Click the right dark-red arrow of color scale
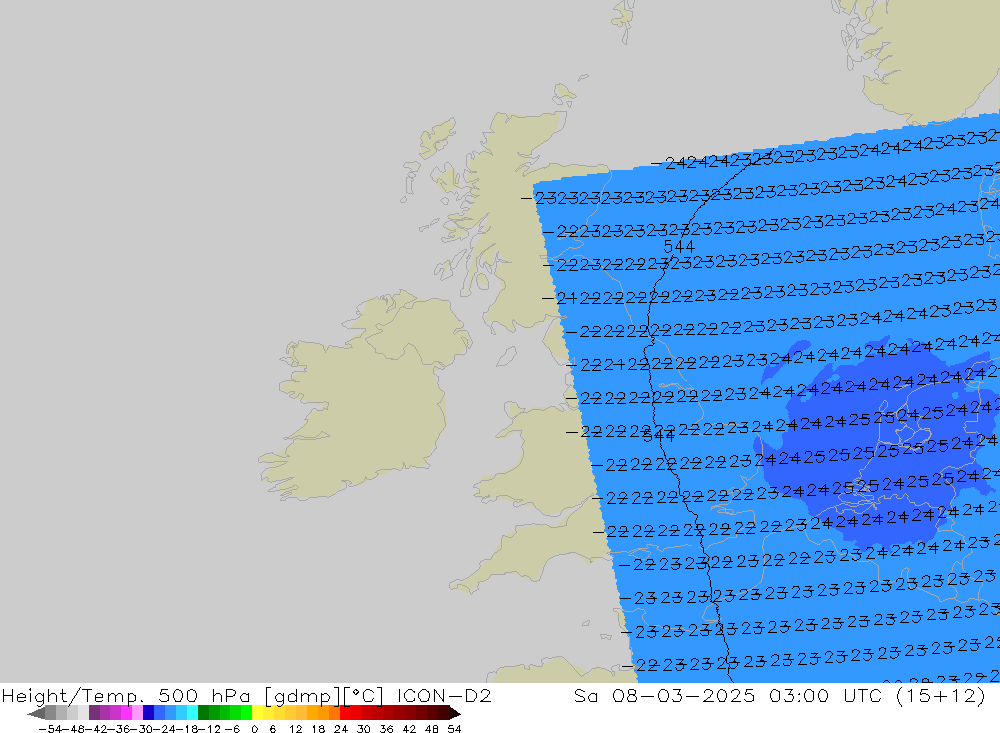 [x=455, y=713]
